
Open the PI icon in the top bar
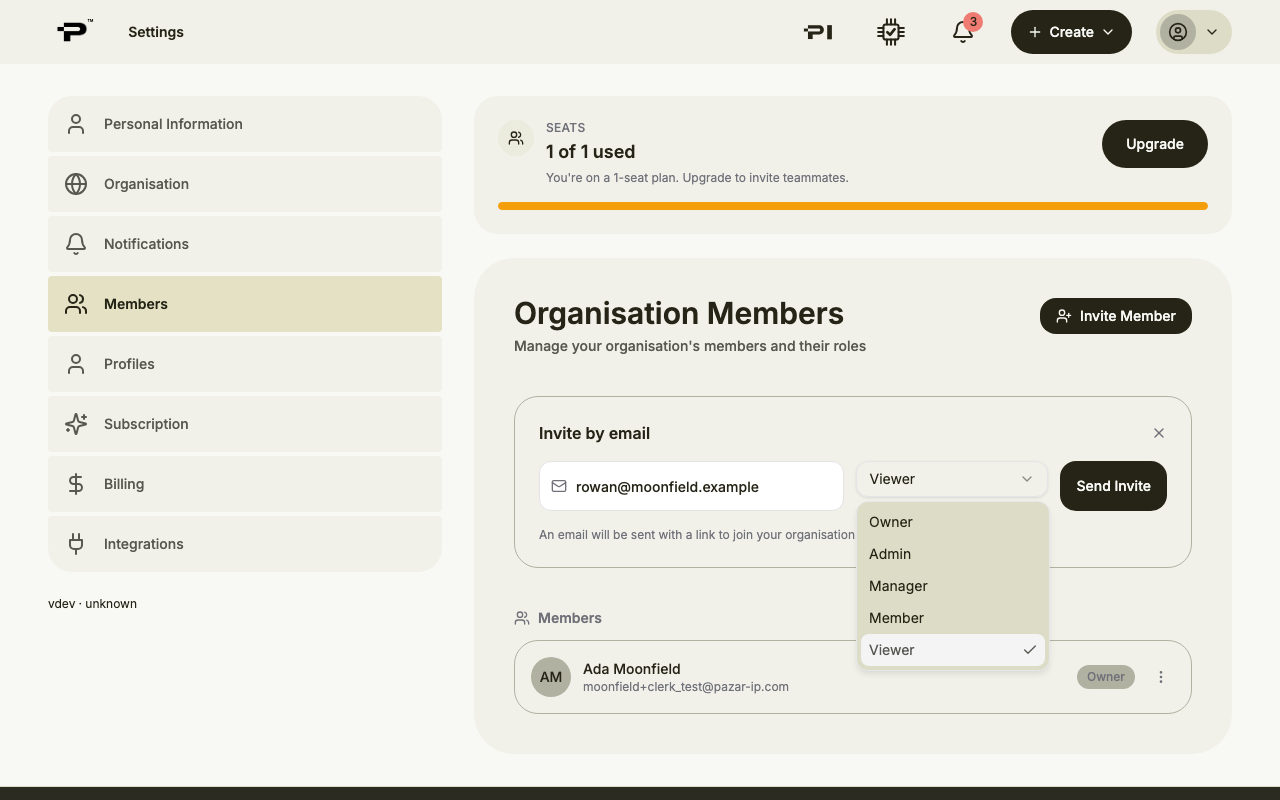pyautogui.click(x=818, y=32)
